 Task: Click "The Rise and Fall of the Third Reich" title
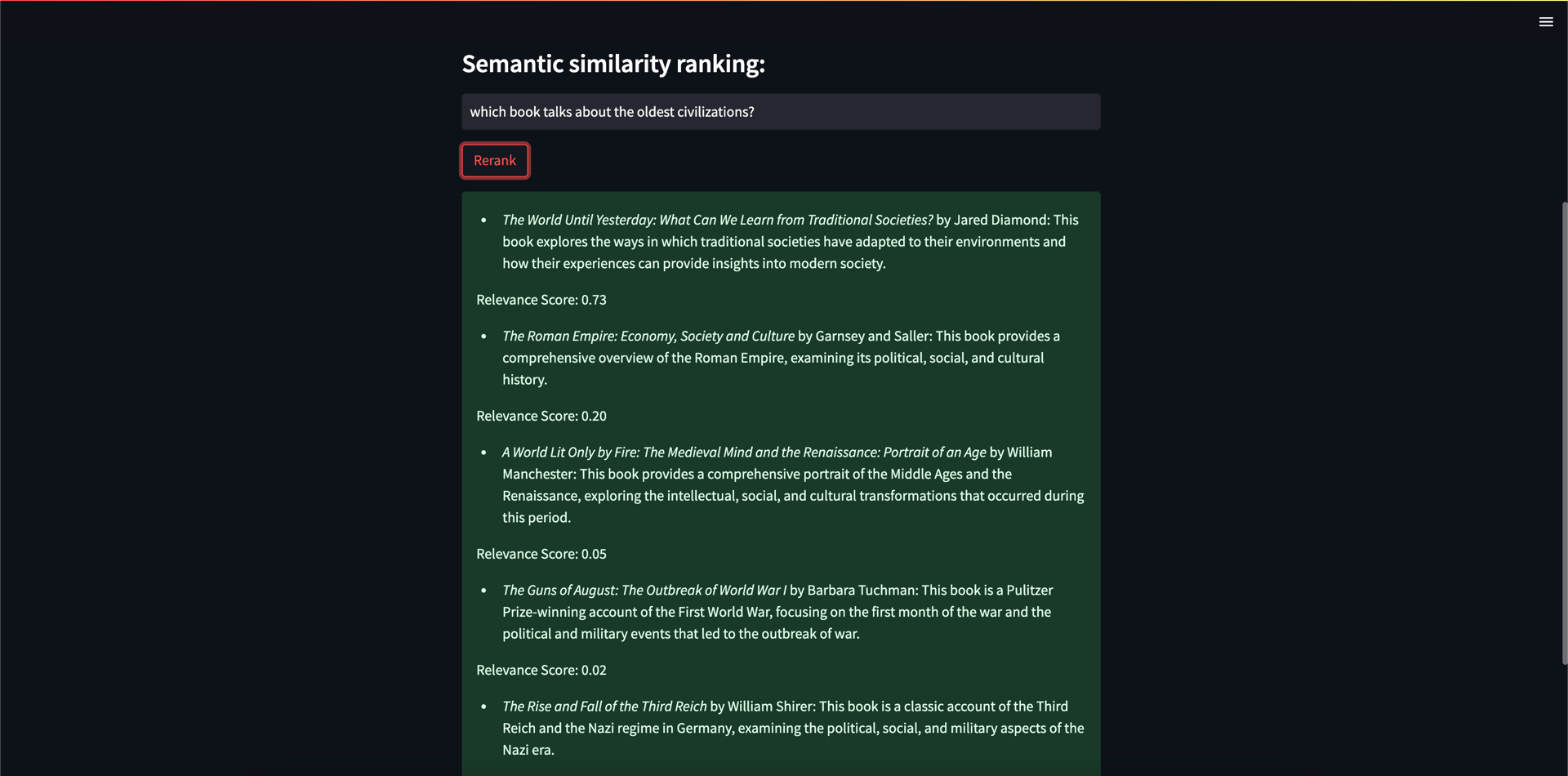604,706
